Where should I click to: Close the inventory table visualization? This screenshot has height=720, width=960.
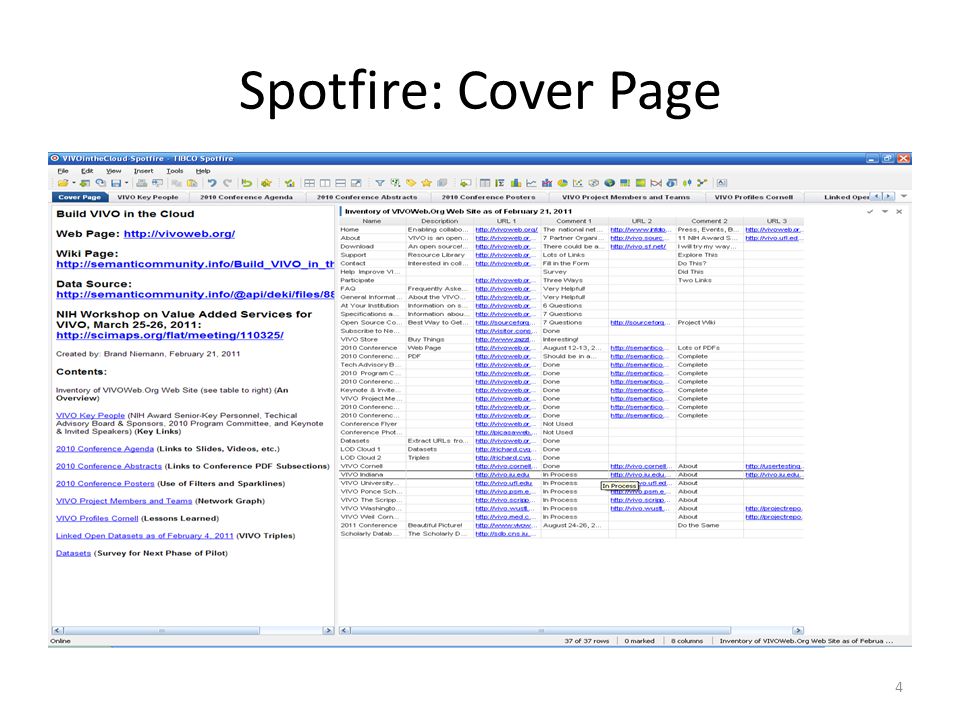click(899, 211)
